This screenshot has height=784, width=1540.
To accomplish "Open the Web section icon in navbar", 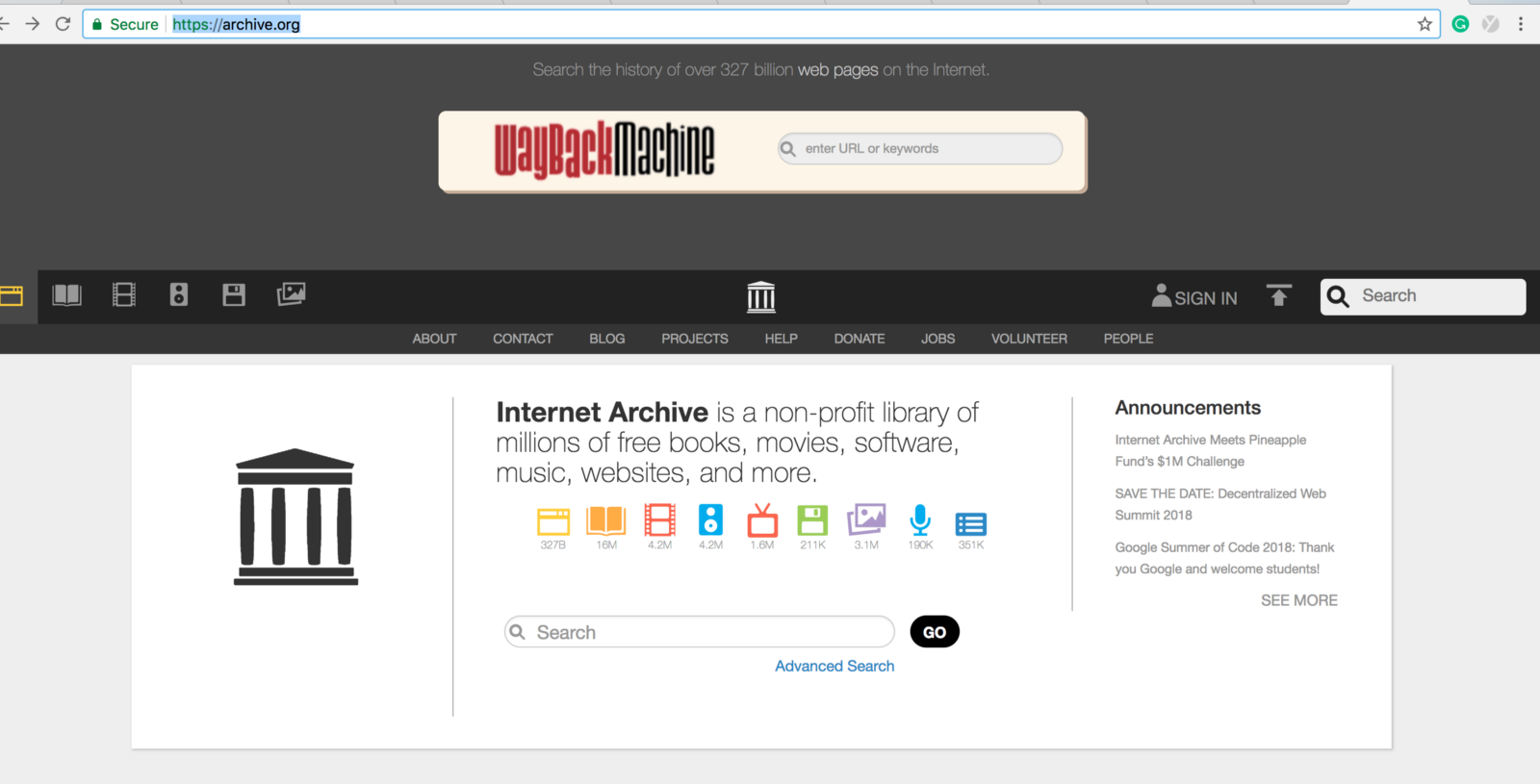I will pyautogui.click(x=11, y=296).
